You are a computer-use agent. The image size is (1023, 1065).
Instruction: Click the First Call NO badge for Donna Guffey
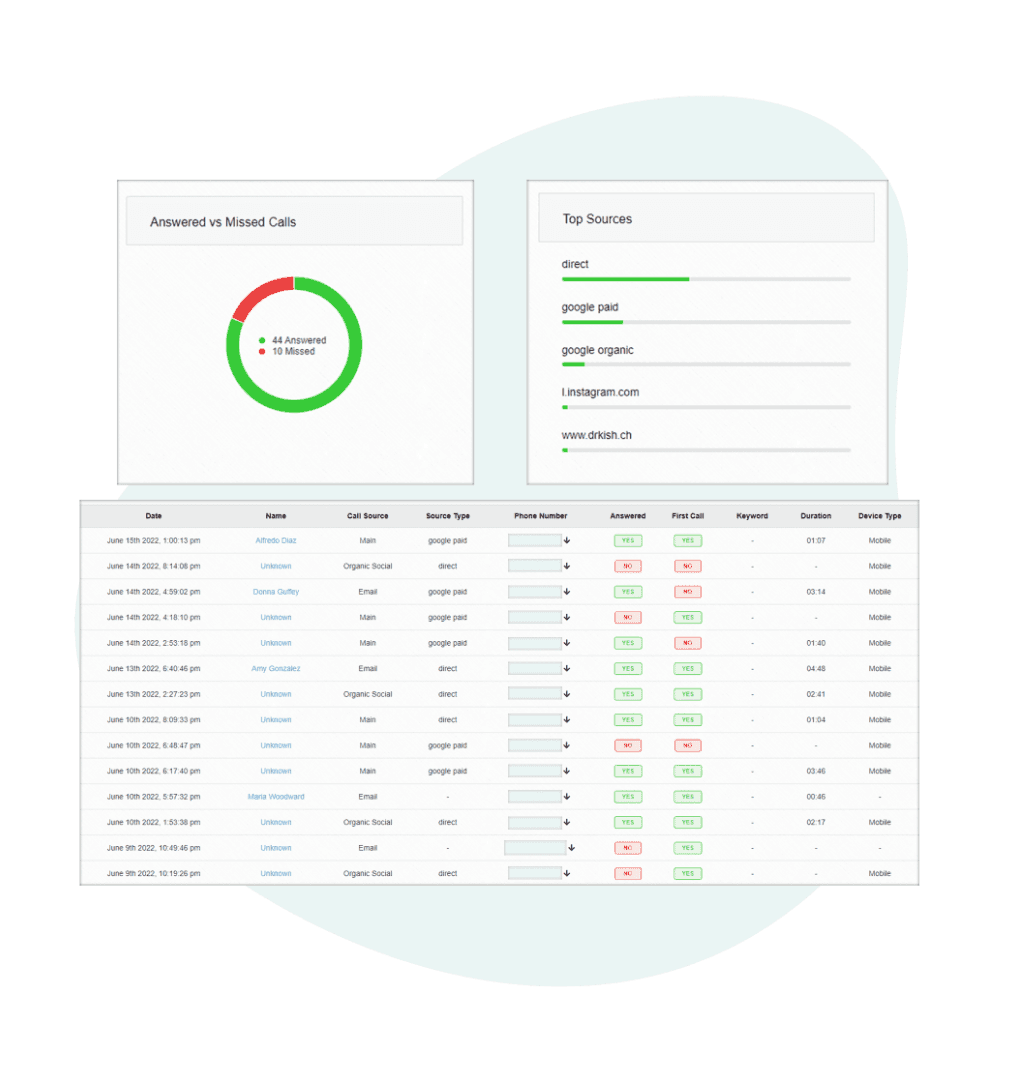click(687, 592)
